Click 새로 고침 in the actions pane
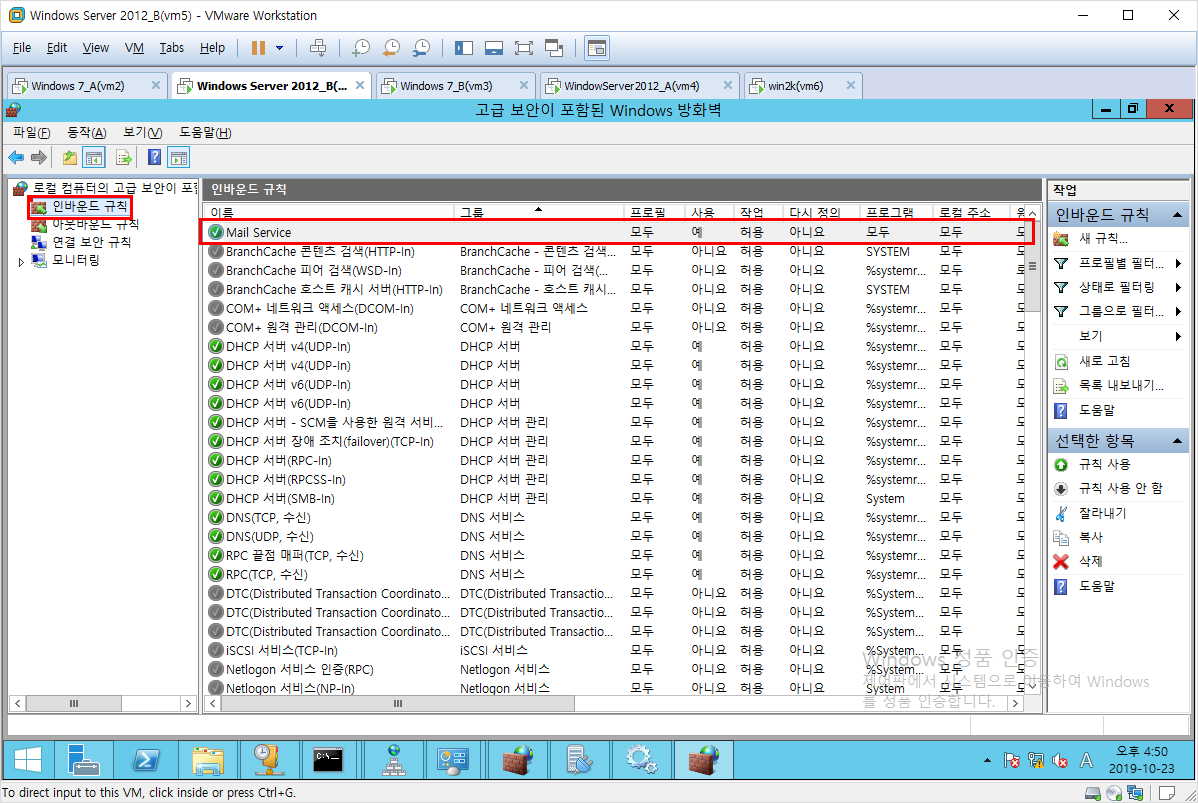This screenshot has width=1198, height=803. [1104, 361]
